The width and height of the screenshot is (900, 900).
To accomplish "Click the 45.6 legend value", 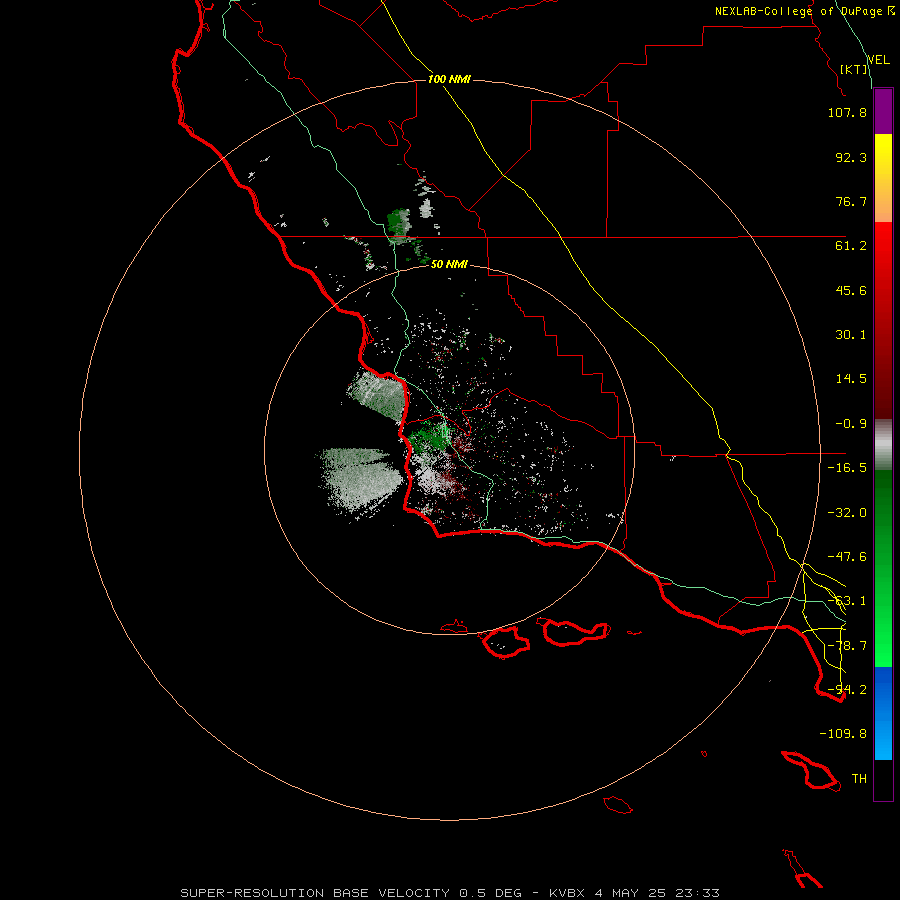I will (x=851, y=290).
